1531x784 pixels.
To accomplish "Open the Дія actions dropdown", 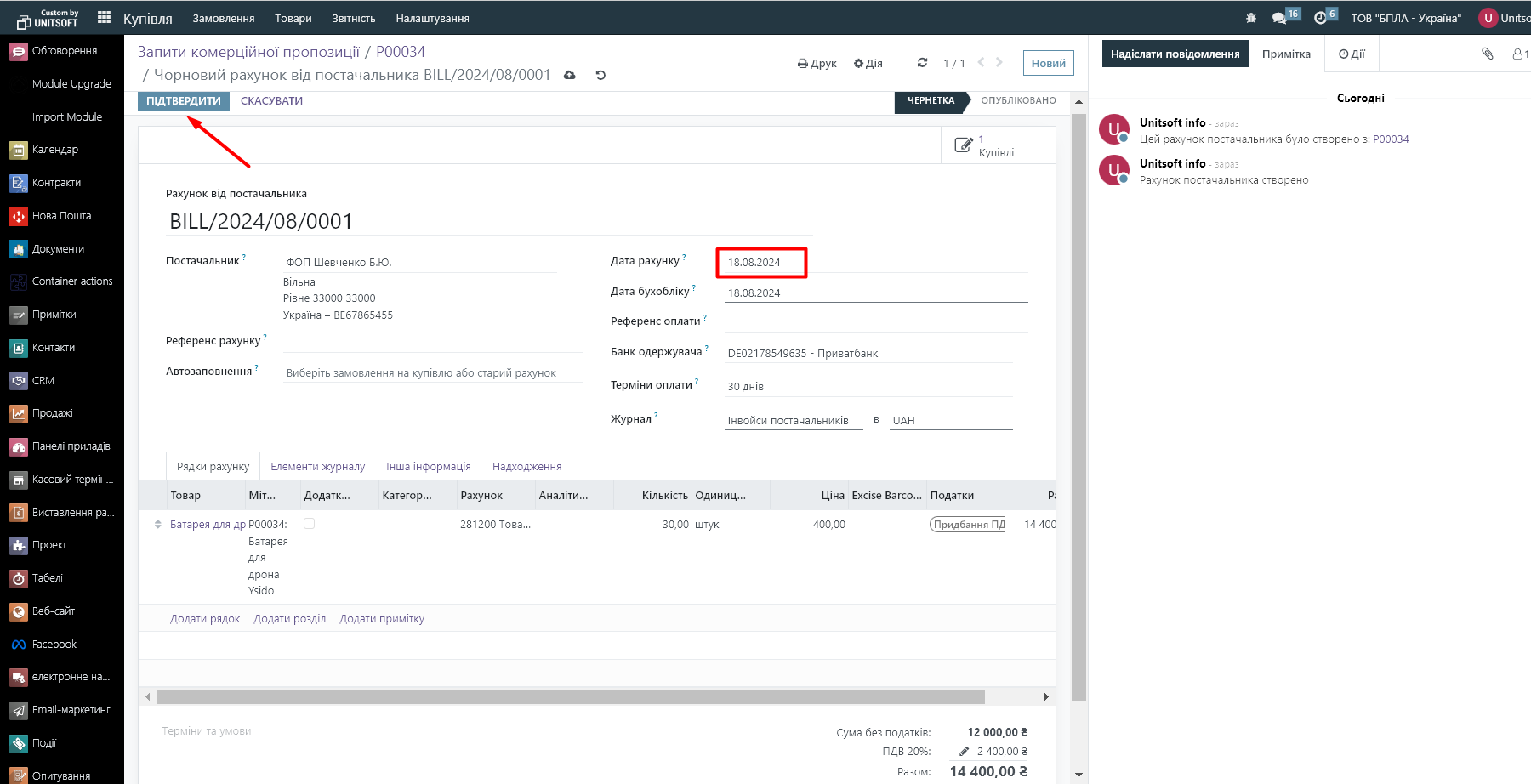I will point(868,64).
